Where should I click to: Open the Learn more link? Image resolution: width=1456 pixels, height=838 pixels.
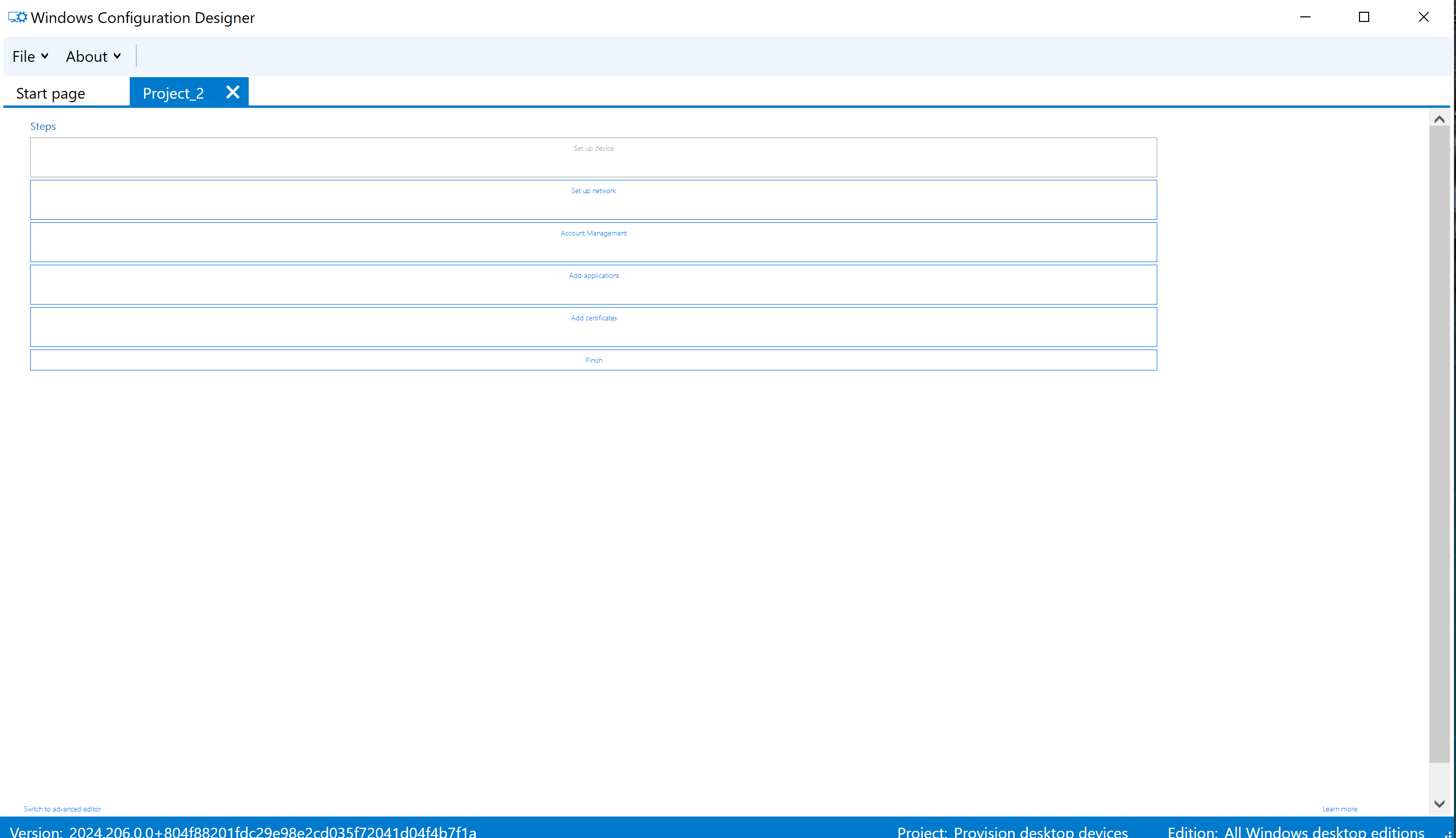coord(1339,809)
